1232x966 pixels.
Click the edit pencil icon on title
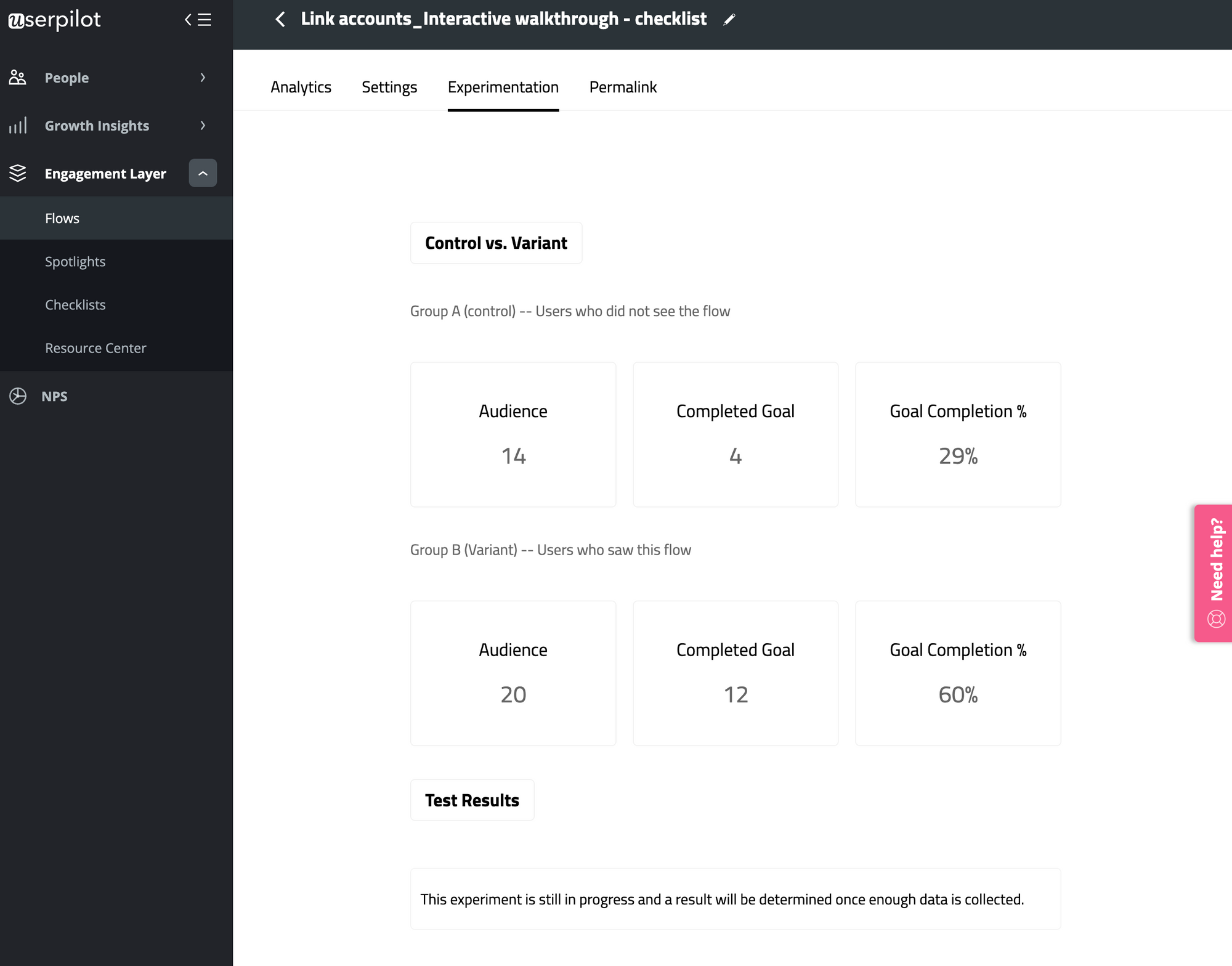click(x=730, y=20)
